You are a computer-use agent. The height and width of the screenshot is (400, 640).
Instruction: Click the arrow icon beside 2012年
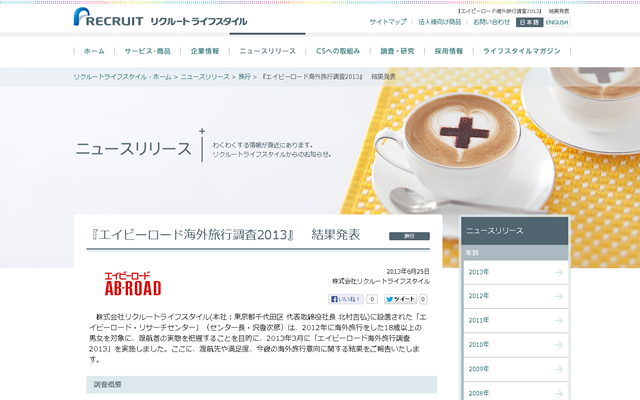tap(558, 296)
